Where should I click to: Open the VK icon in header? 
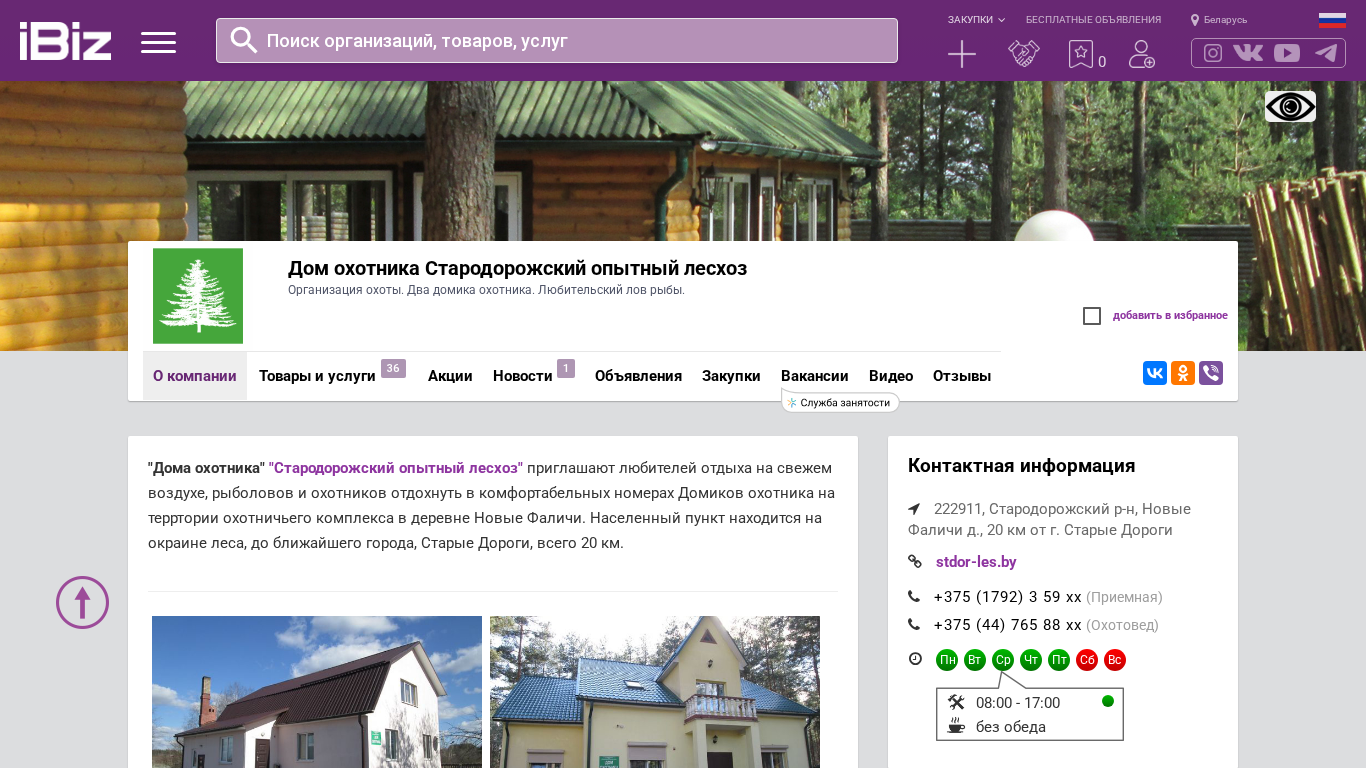1248,53
